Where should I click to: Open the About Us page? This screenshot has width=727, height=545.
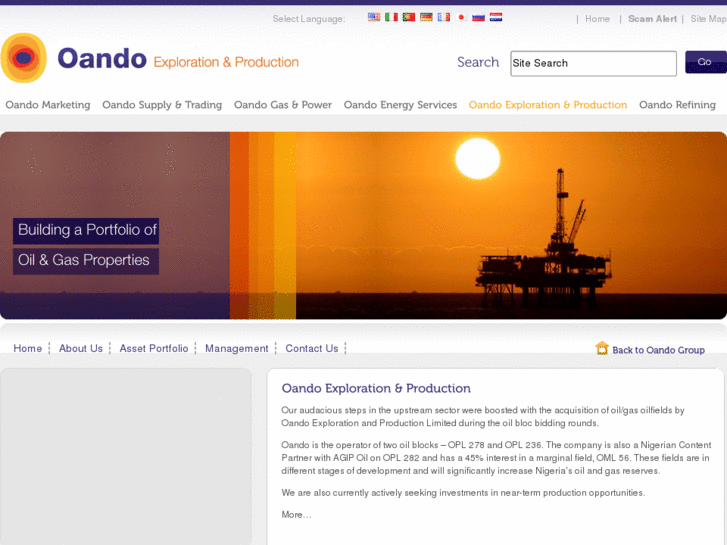tap(81, 348)
